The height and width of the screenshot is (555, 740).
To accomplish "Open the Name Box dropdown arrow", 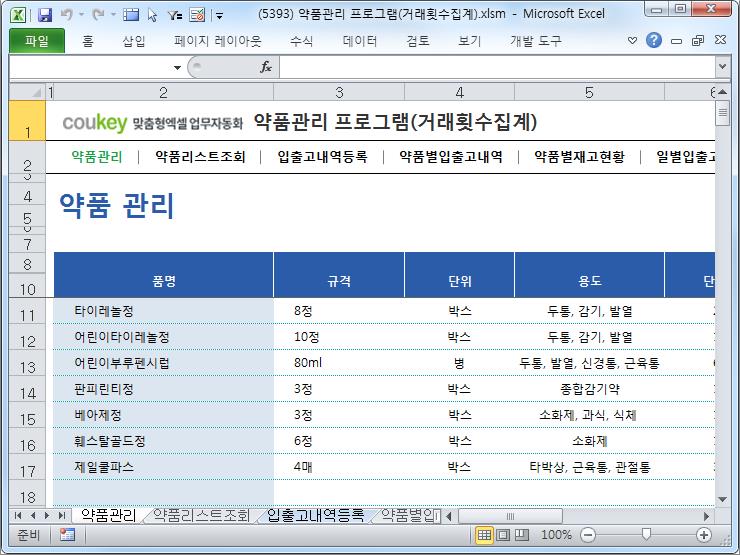I will (177, 67).
